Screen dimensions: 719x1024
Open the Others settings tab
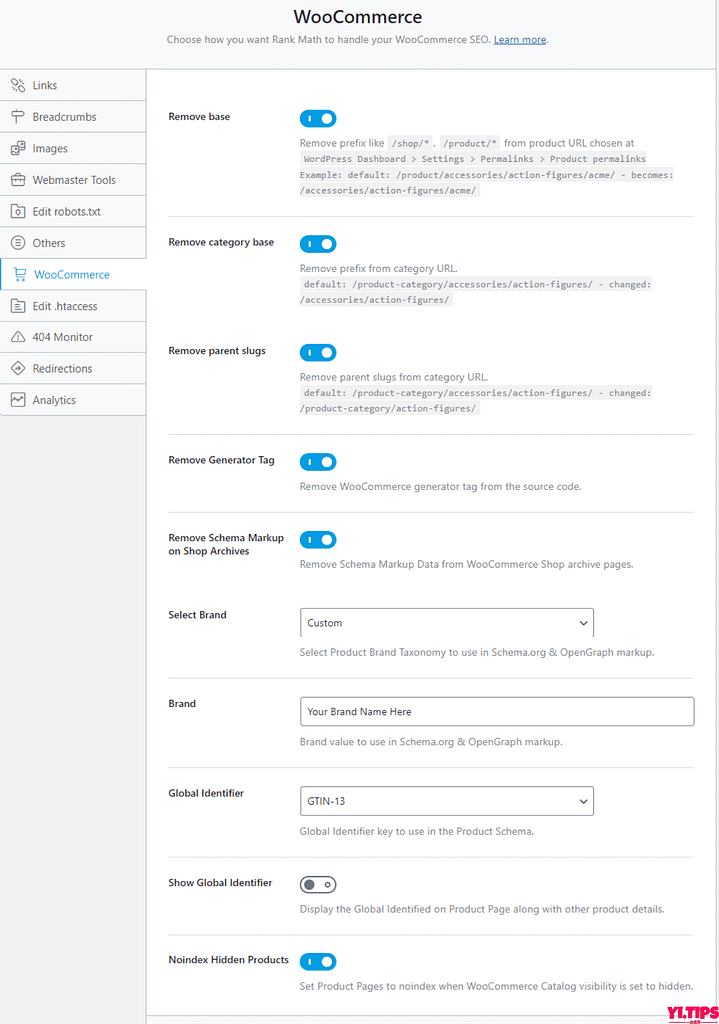[x=72, y=243]
